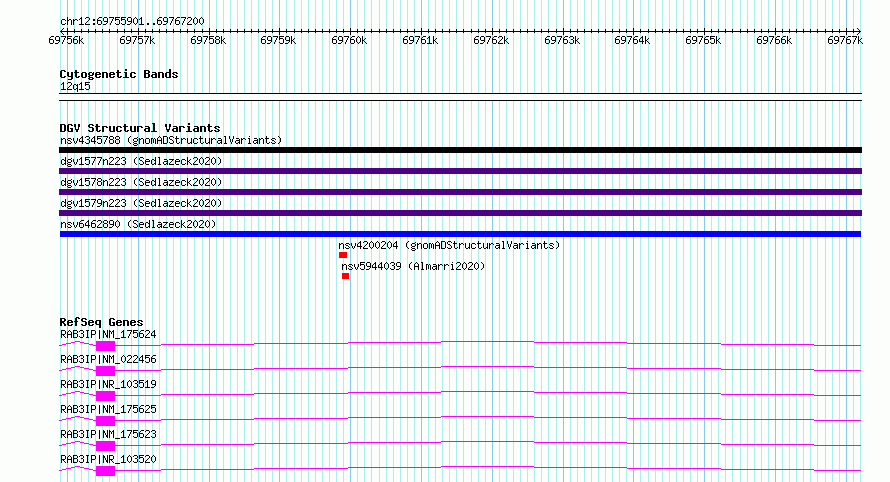Viewport: 890px width, 482px height.
Task: Click the 69761k ruler position
Action: [x=420, y=40]
